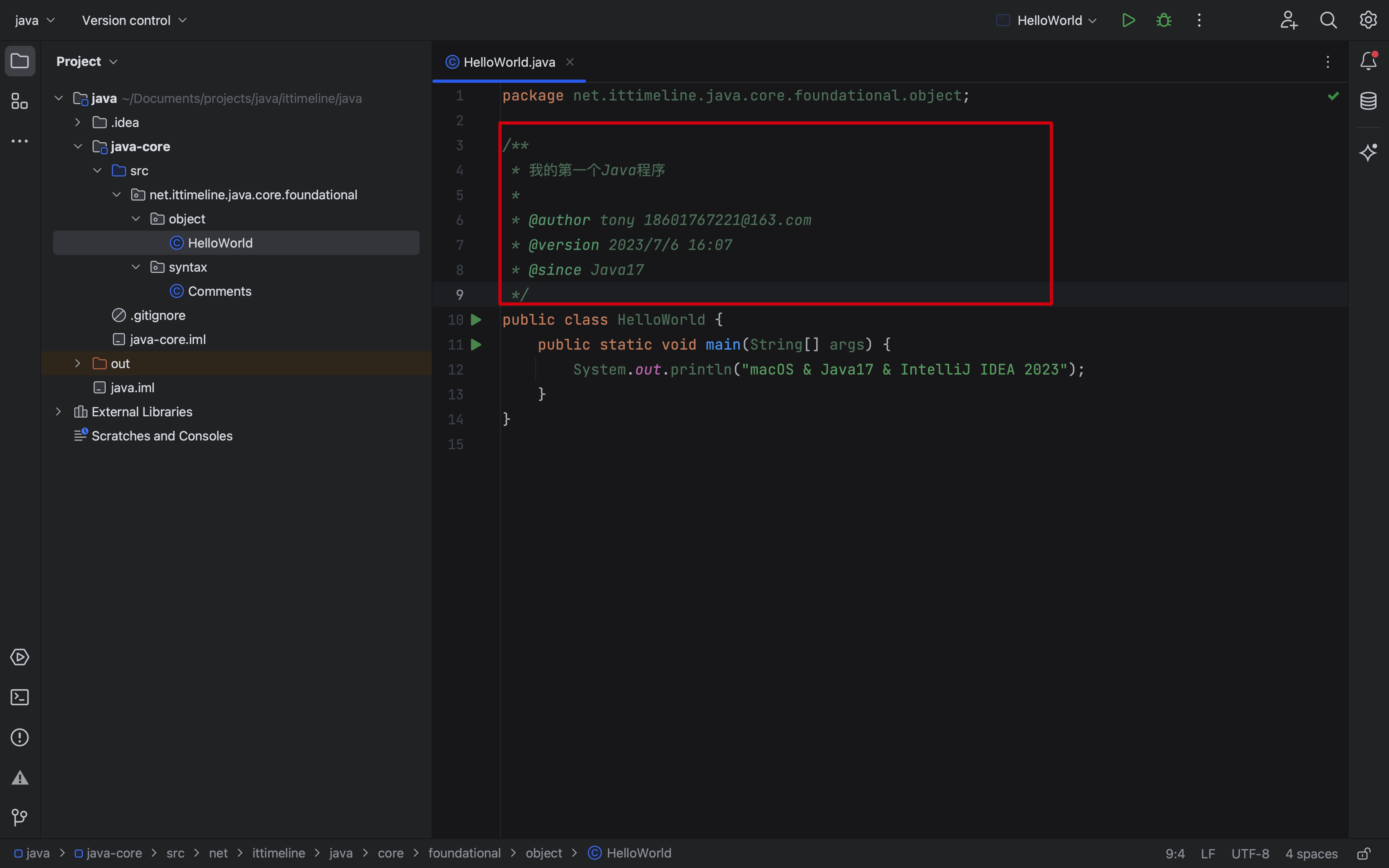Place cursor on the package declaration line
Image resolution: width=1389 pixels, height=868 pixels.
pos(736,96)
